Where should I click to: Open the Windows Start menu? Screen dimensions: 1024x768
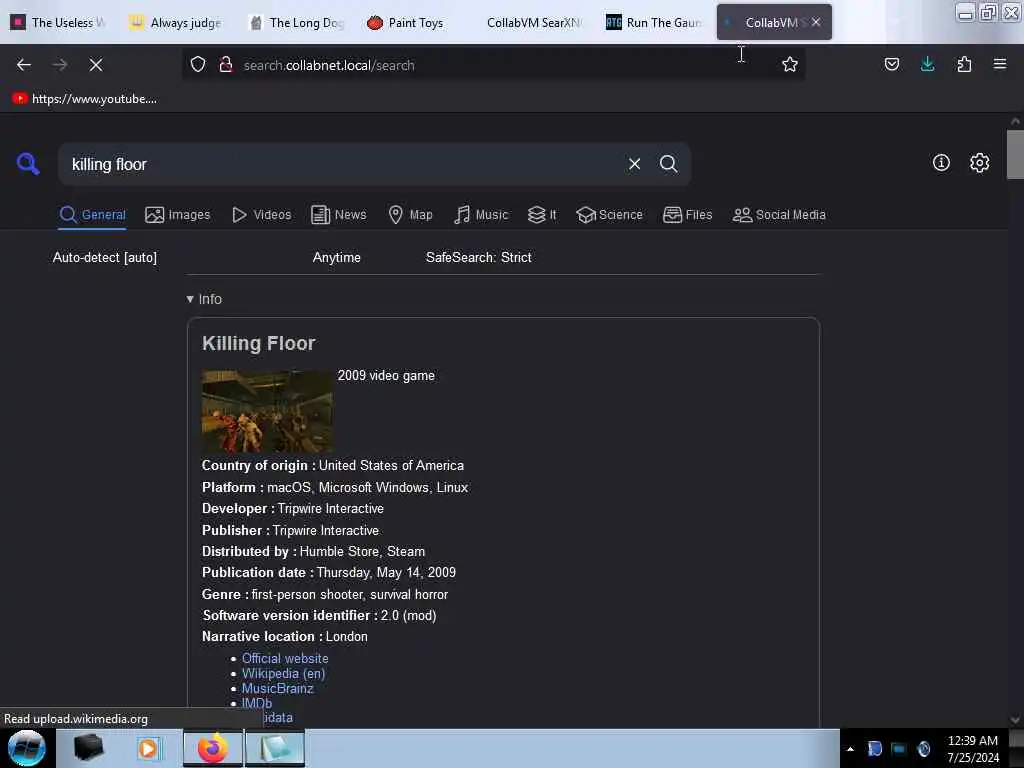pyautogui.click(x=27, y=748)
